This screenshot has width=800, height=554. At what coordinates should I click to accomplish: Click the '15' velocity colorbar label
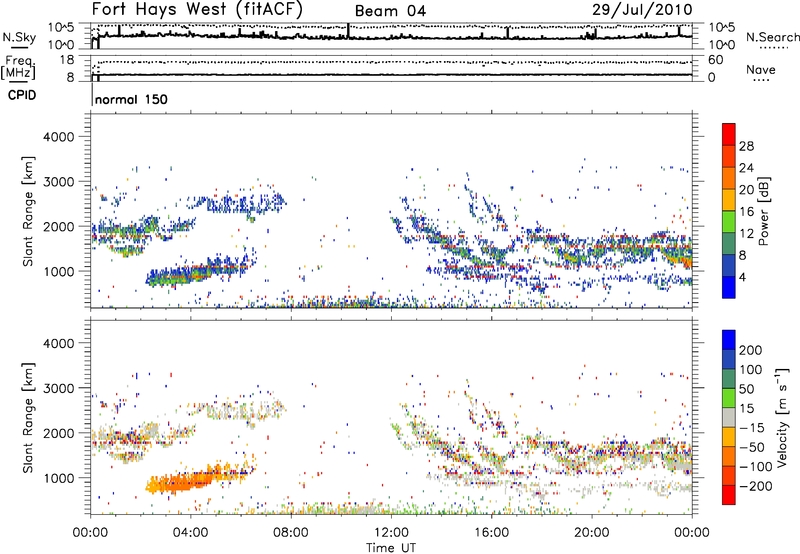click(746, 409)
